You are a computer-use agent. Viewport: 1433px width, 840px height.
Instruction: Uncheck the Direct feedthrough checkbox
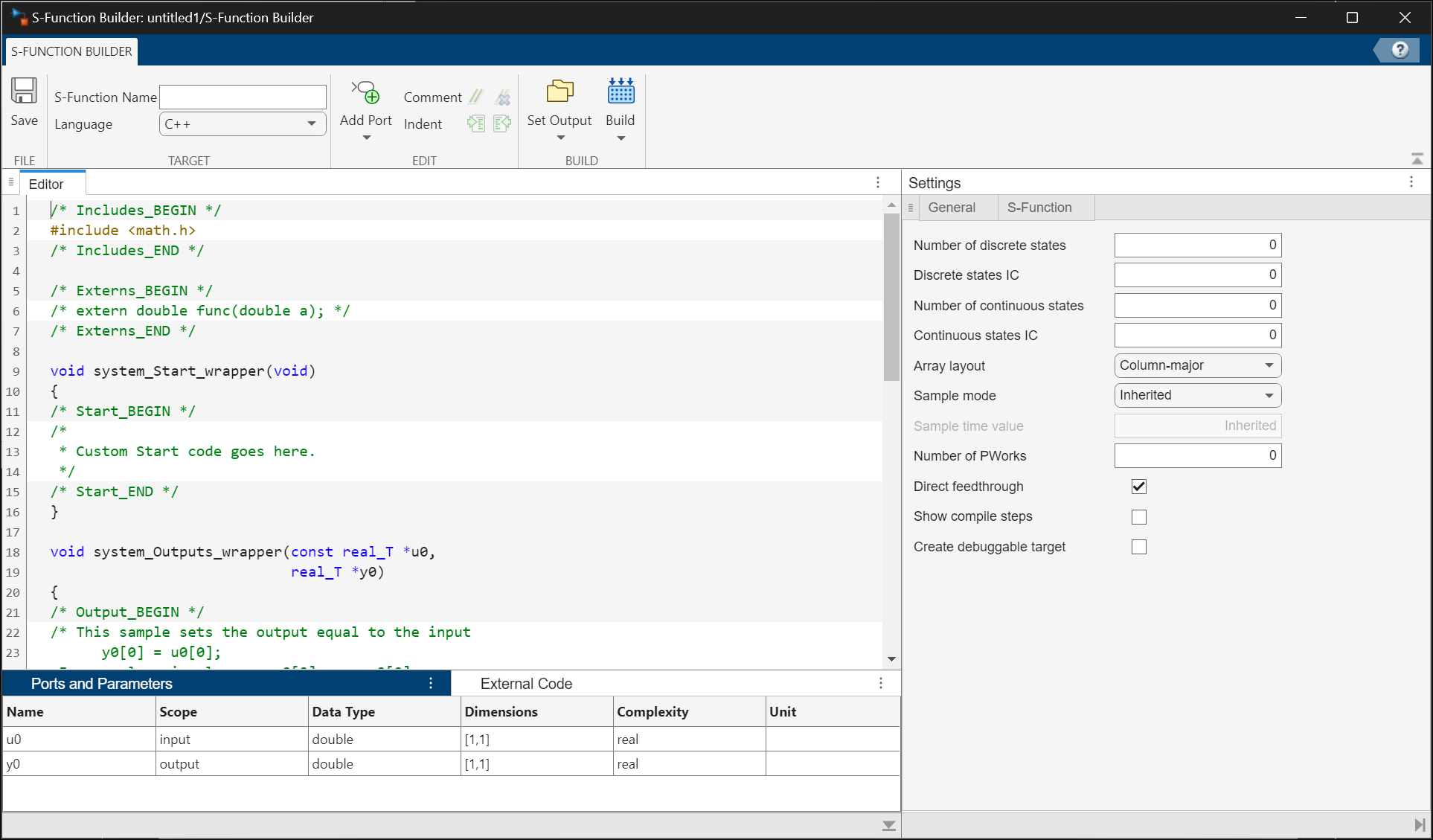point(1138,487)
